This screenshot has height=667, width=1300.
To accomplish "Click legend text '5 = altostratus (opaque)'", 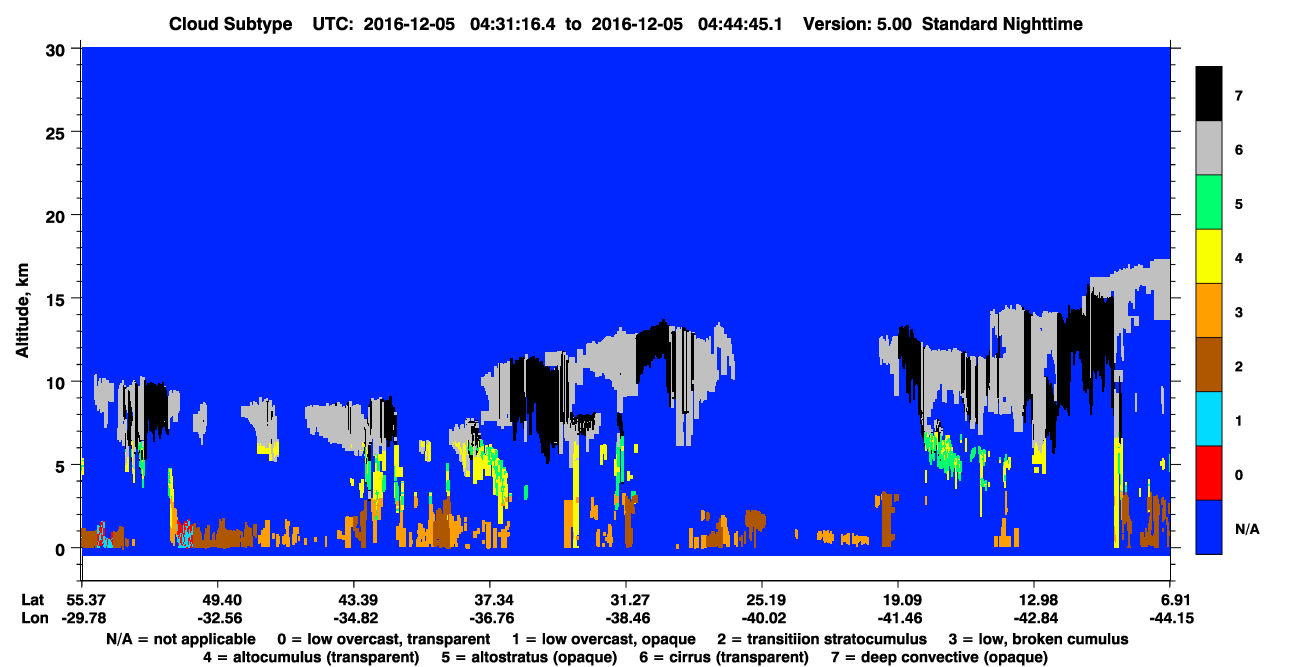I will (x=527, y=657).
